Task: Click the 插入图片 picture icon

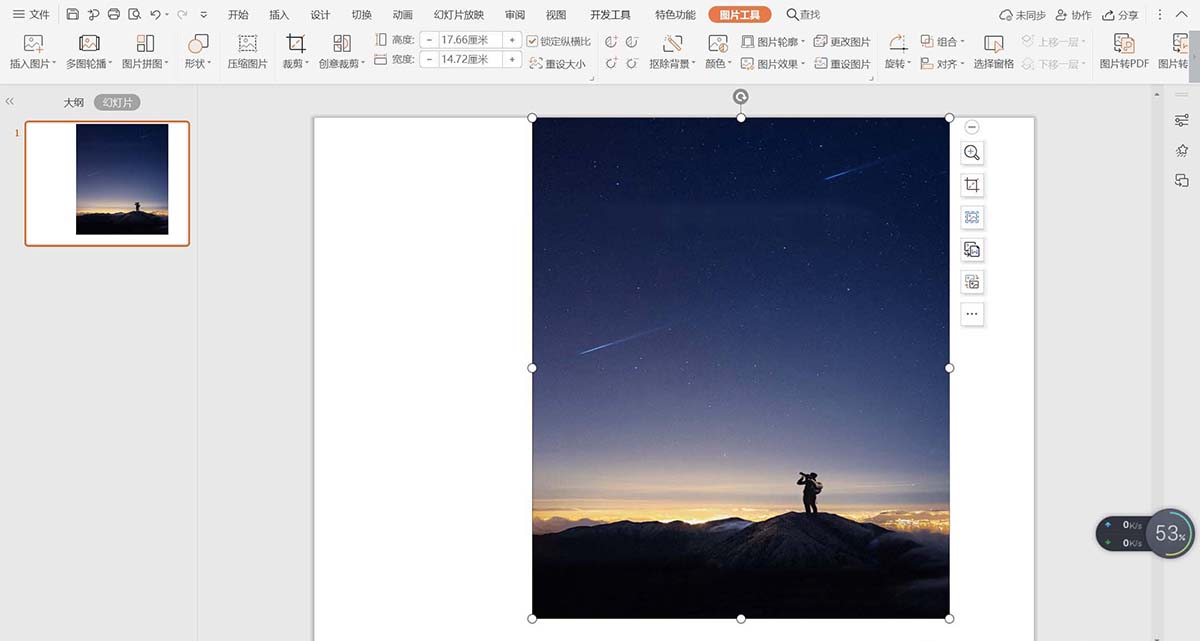Action: pyautogui.click(x=33, y=43)
